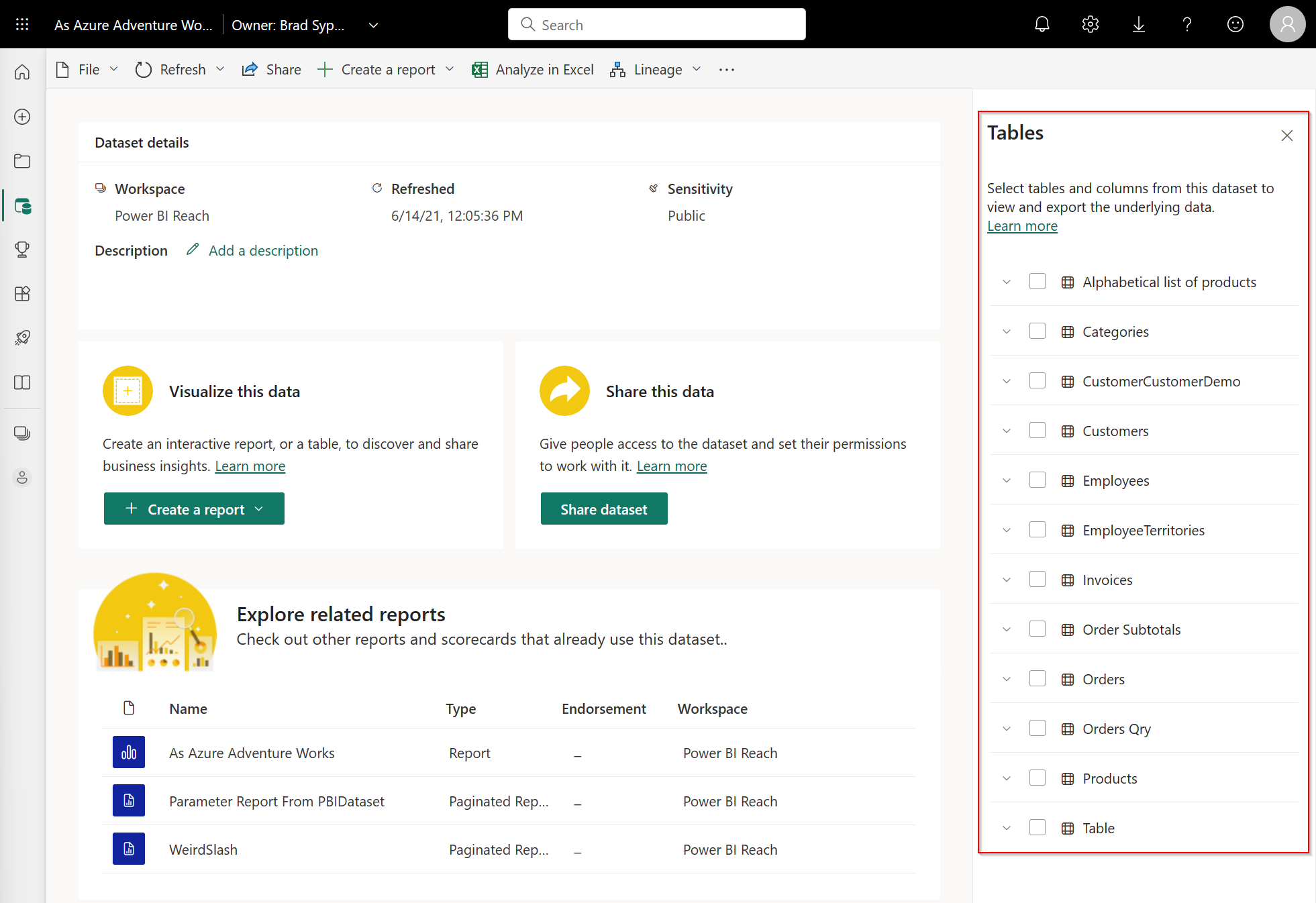Viewport: 1316px width, 903px height.
Task: Expand the Employees table row
Action: click(1005, 480)
